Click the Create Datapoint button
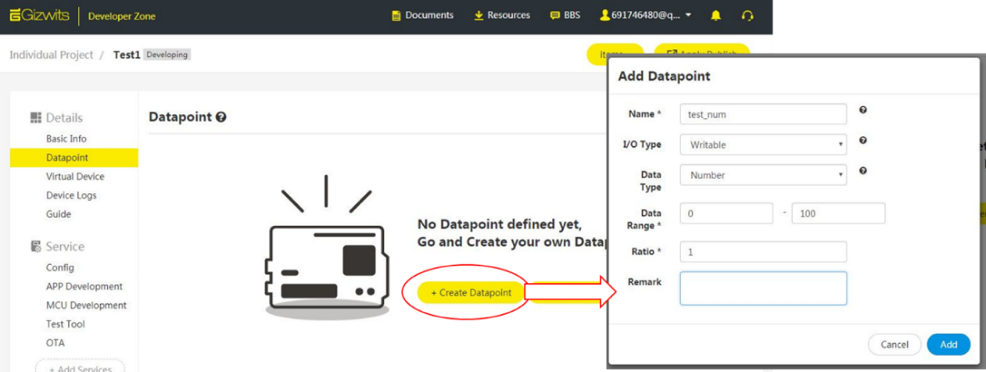 pos(471,293)
